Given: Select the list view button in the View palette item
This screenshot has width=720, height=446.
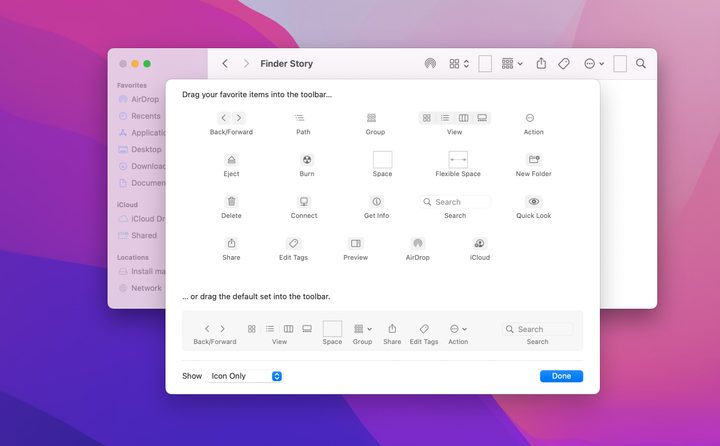Looking at the screenshot, I should pyautogui.click(x=445, y=118).
